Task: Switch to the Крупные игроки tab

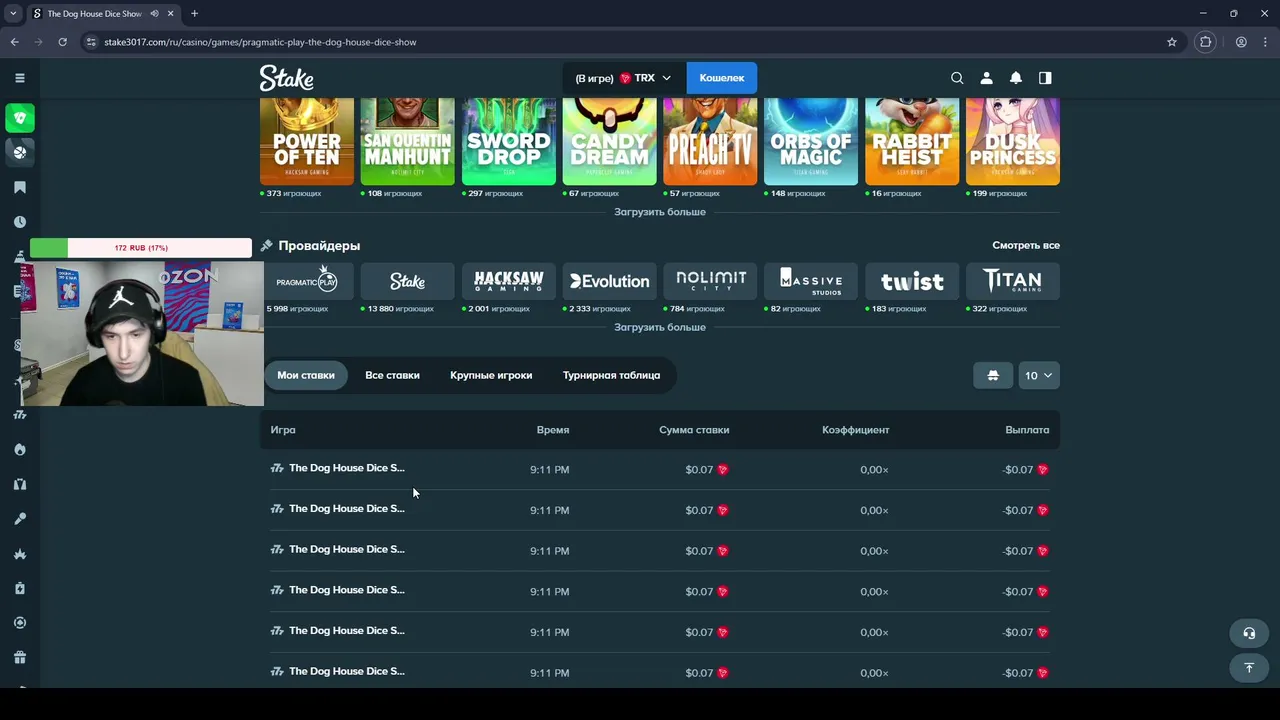Action: click(491, 375)
